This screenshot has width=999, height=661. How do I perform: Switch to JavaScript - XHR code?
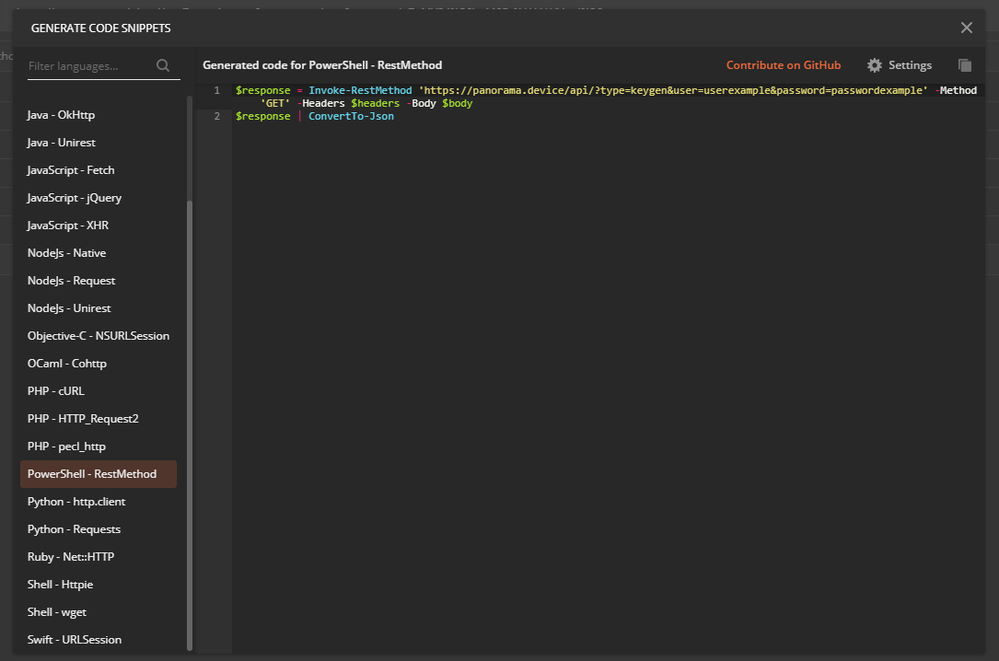(68, 225)
